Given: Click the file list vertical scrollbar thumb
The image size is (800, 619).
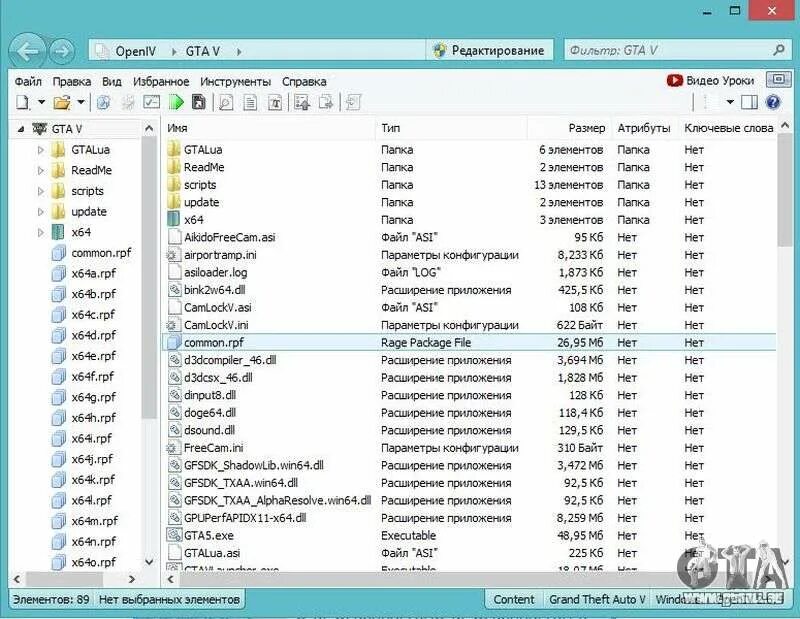Looking at the screenshot, I should pyautogui.click(x=785, y=190).
